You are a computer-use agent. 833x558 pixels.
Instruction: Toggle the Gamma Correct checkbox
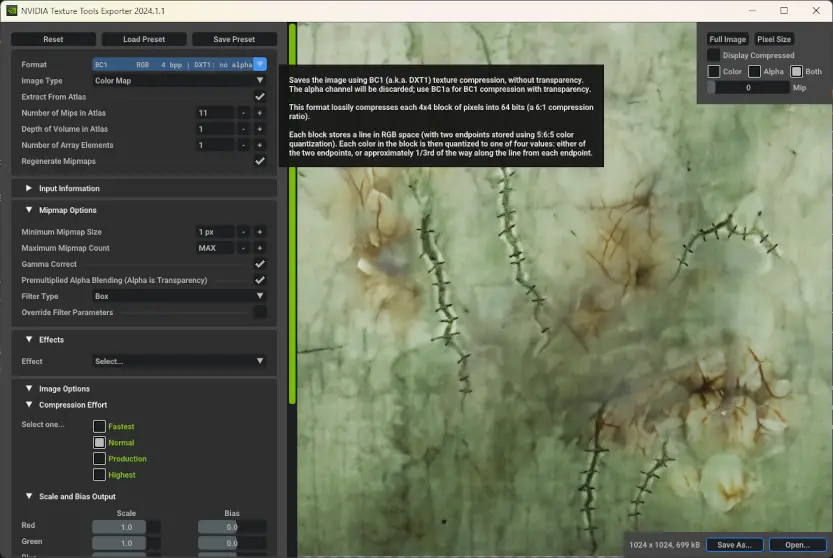(x=260, y=264)
